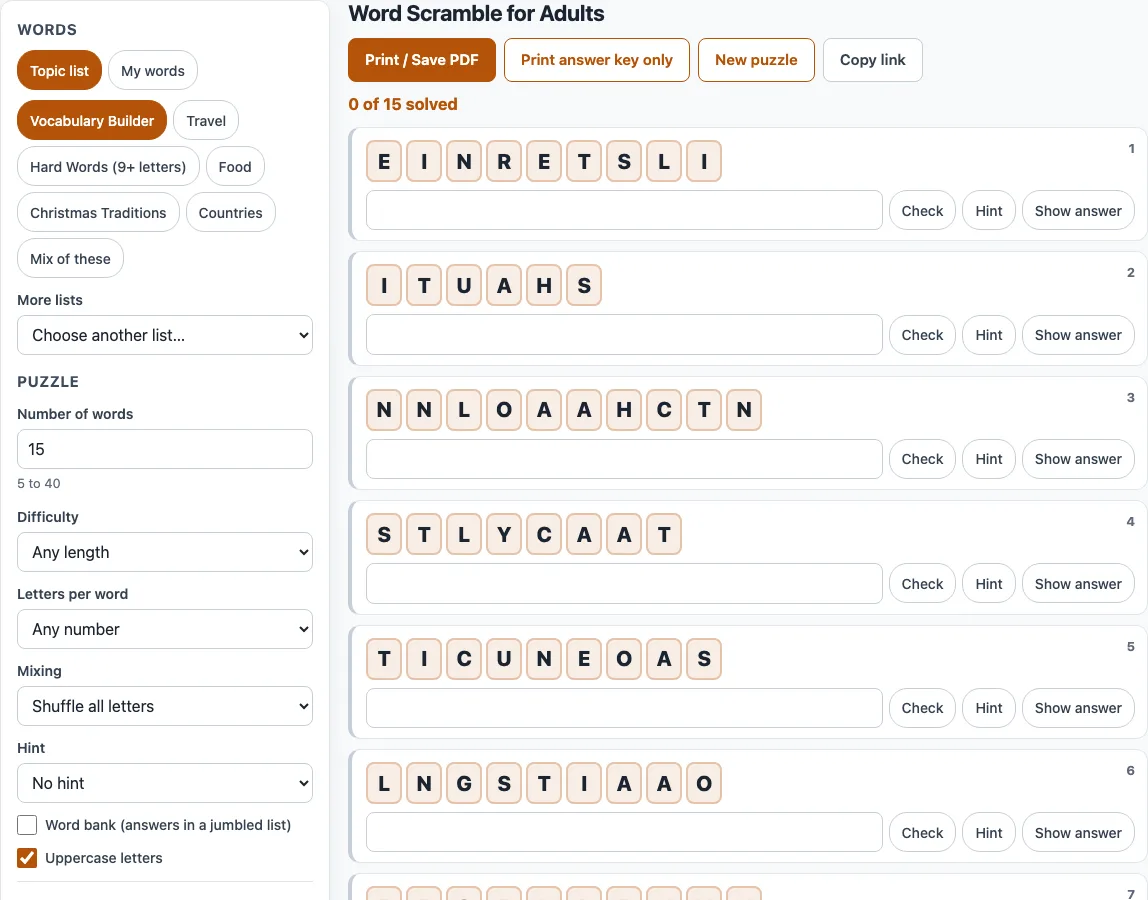Get a Hint for STLYCAAT
Screen dimensions: 1148x900
[x=989, y=584]
